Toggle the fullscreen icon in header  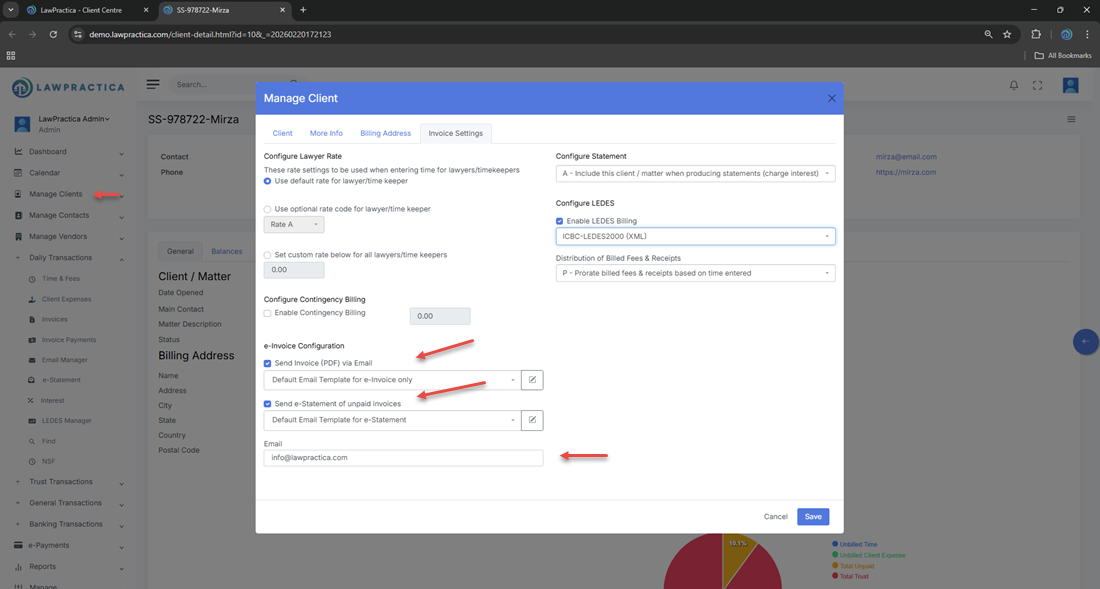coord(1037,86)
